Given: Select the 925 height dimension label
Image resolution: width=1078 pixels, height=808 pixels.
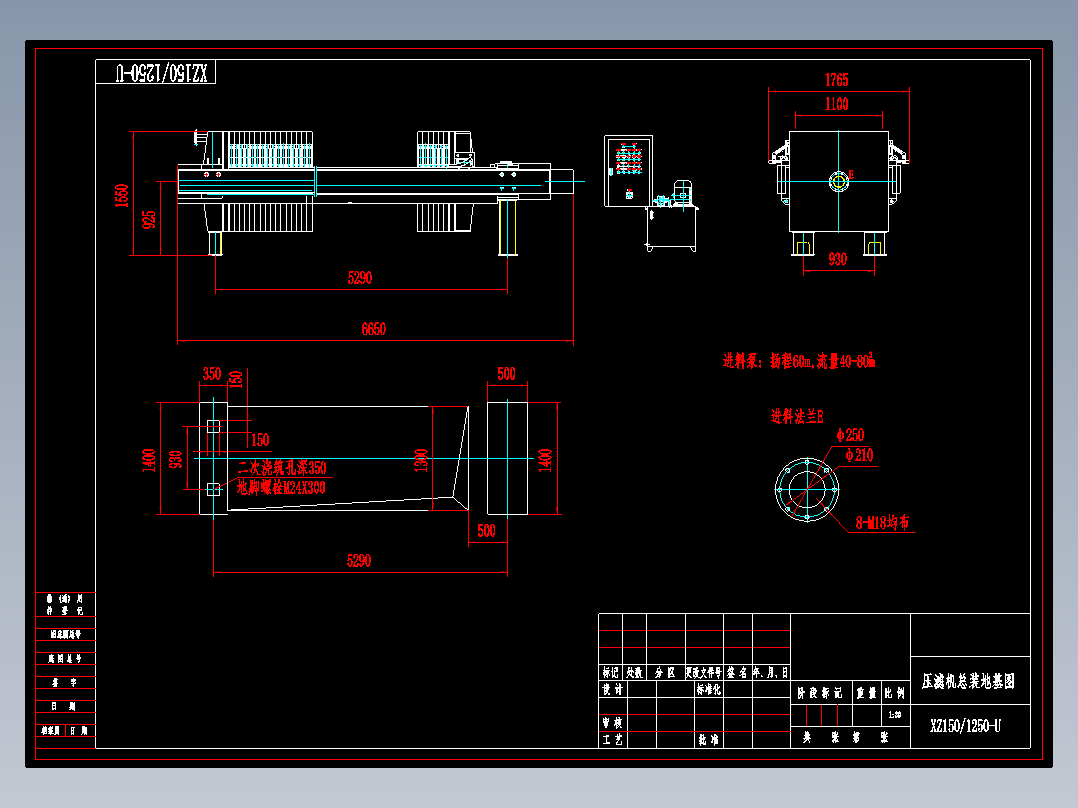Looking at the screenshot, I should coord(149,219).
